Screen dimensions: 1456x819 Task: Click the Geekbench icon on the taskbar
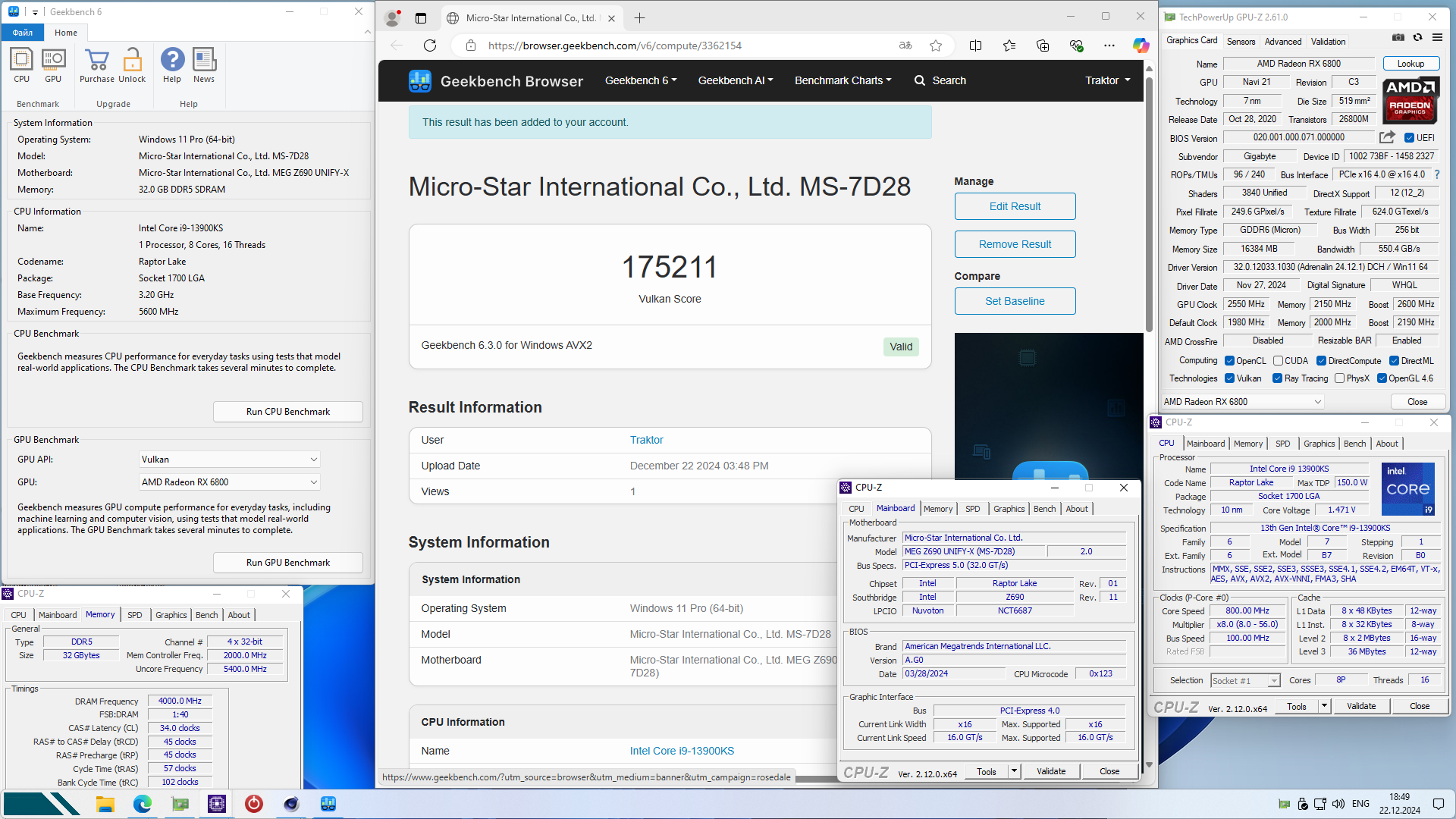(328, 804)
